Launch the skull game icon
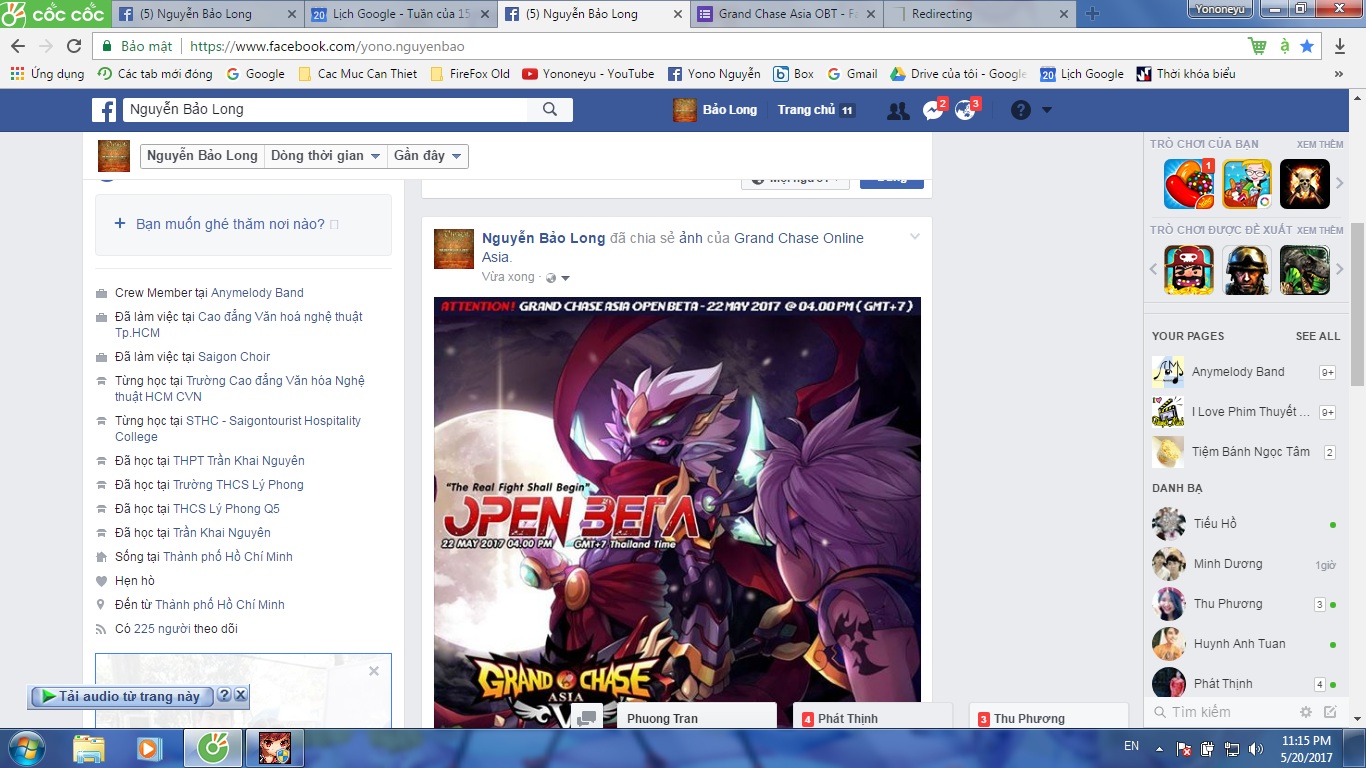 (1305, 184)
